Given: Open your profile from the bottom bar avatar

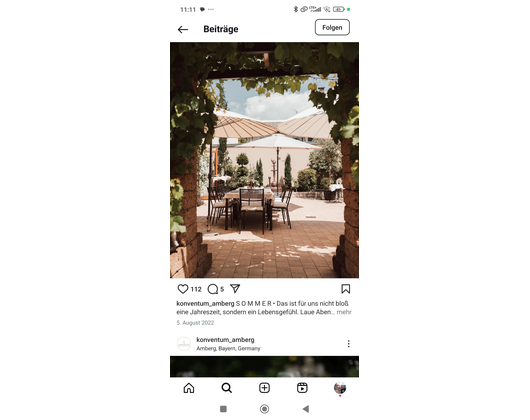Looking at the screenshot, I should [340, 388].
